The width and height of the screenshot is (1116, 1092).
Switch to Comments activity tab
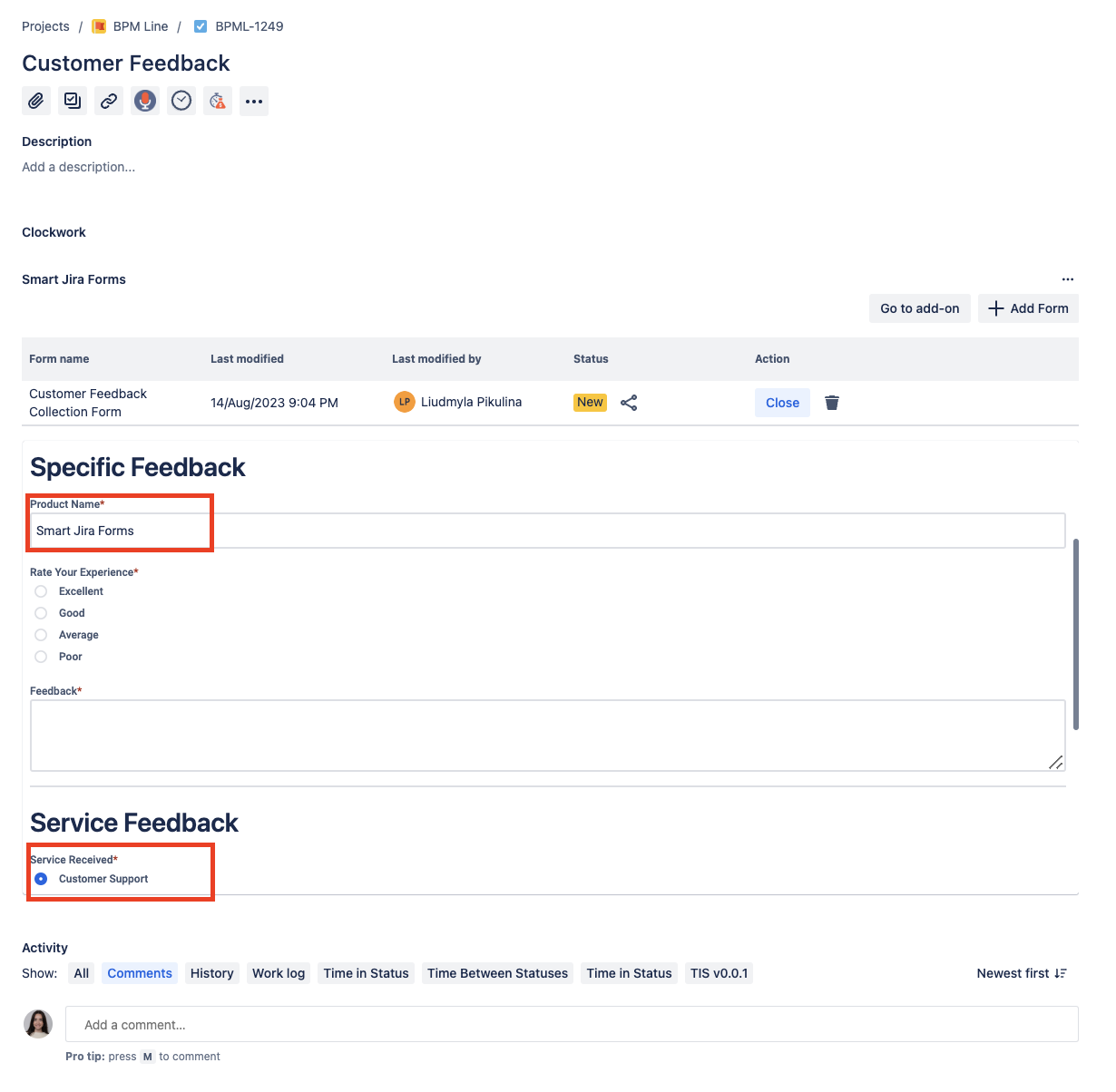pos(140,973)
